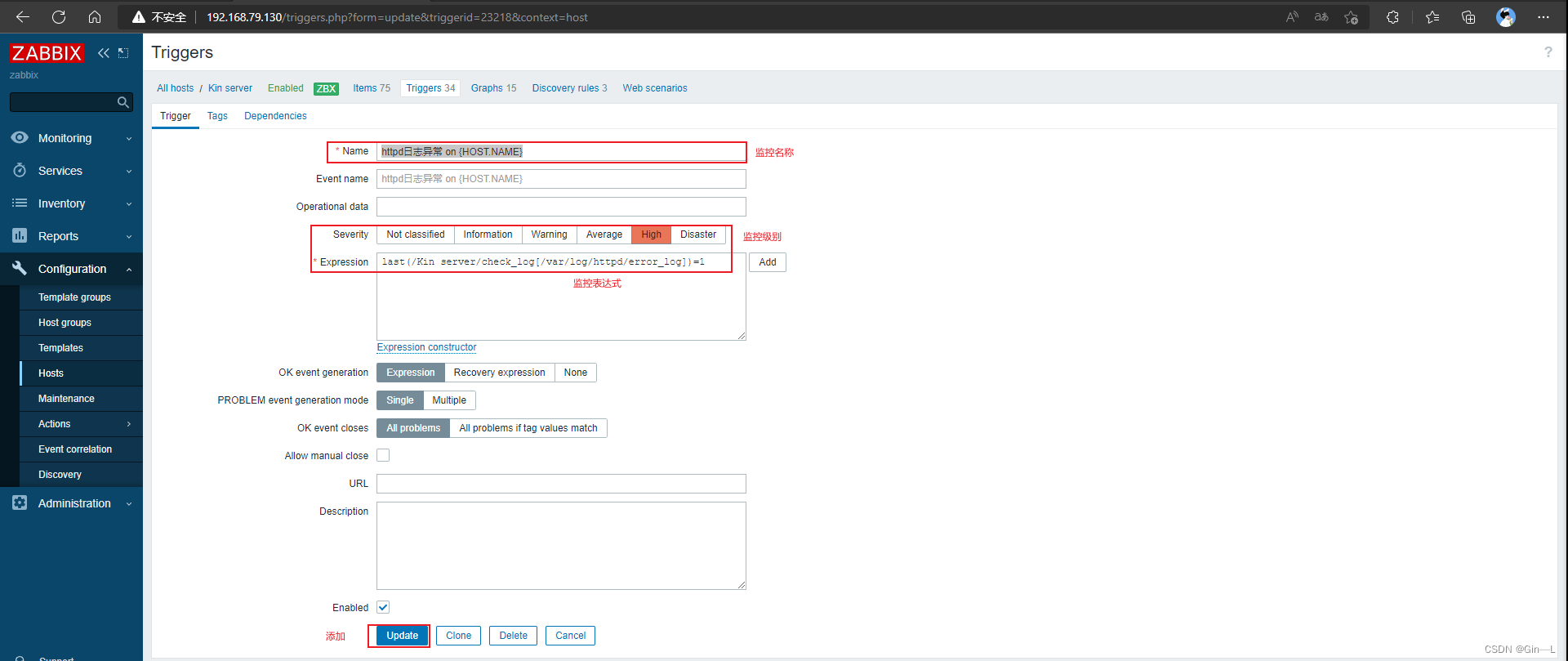Open Maintenance in sidebar
This screenshot has width=1568, height=661.
click(x=66, y=399)
